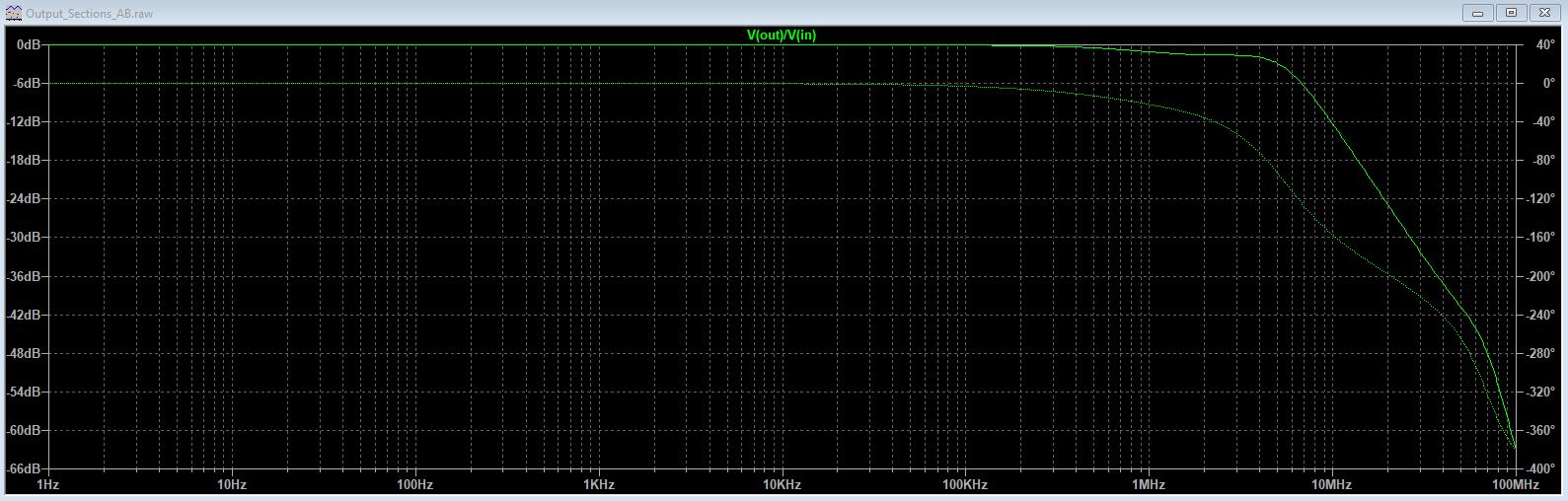Click the 10KHz frequency axis label
The width and height of the screenshot is (1568, 501).
pos(782,485)
